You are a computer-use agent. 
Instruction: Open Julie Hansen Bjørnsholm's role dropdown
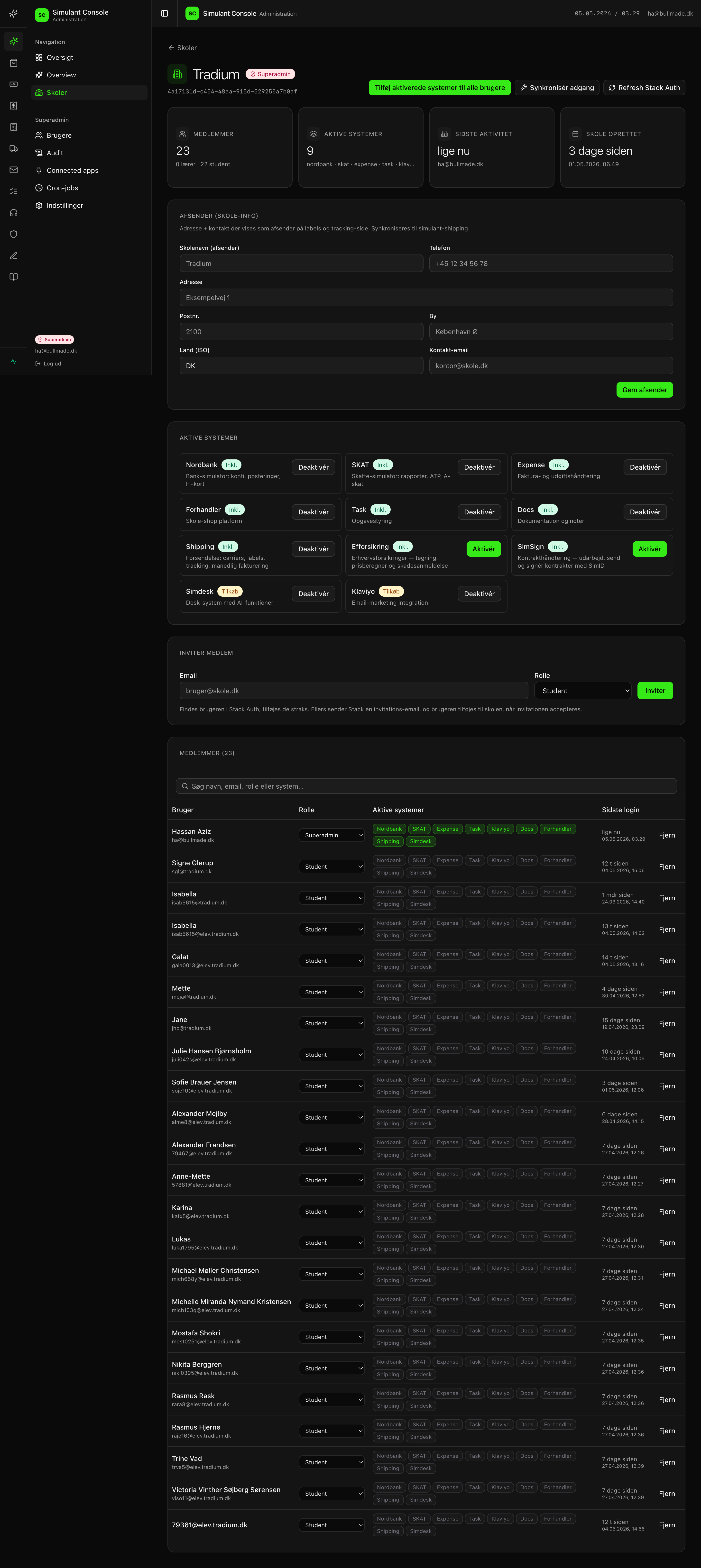(332, 1055)
